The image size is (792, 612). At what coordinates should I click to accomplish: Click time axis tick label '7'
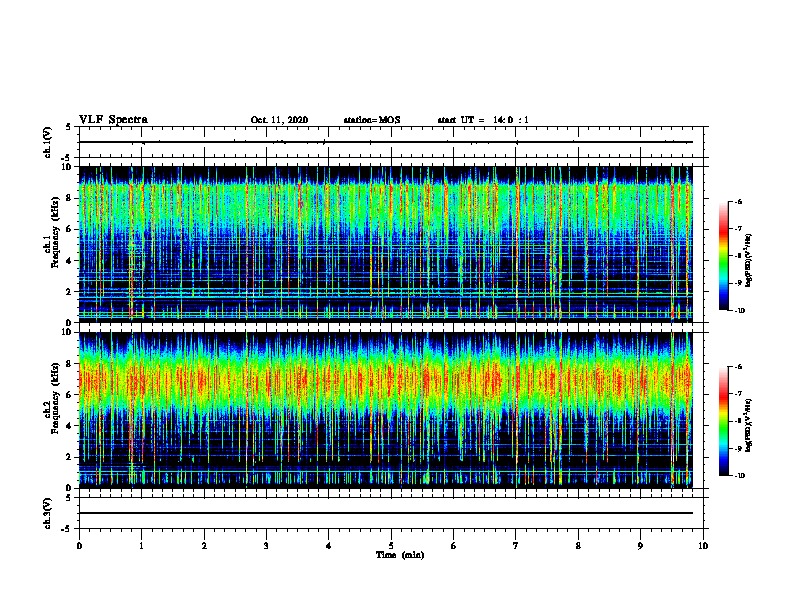coord(516,545)
